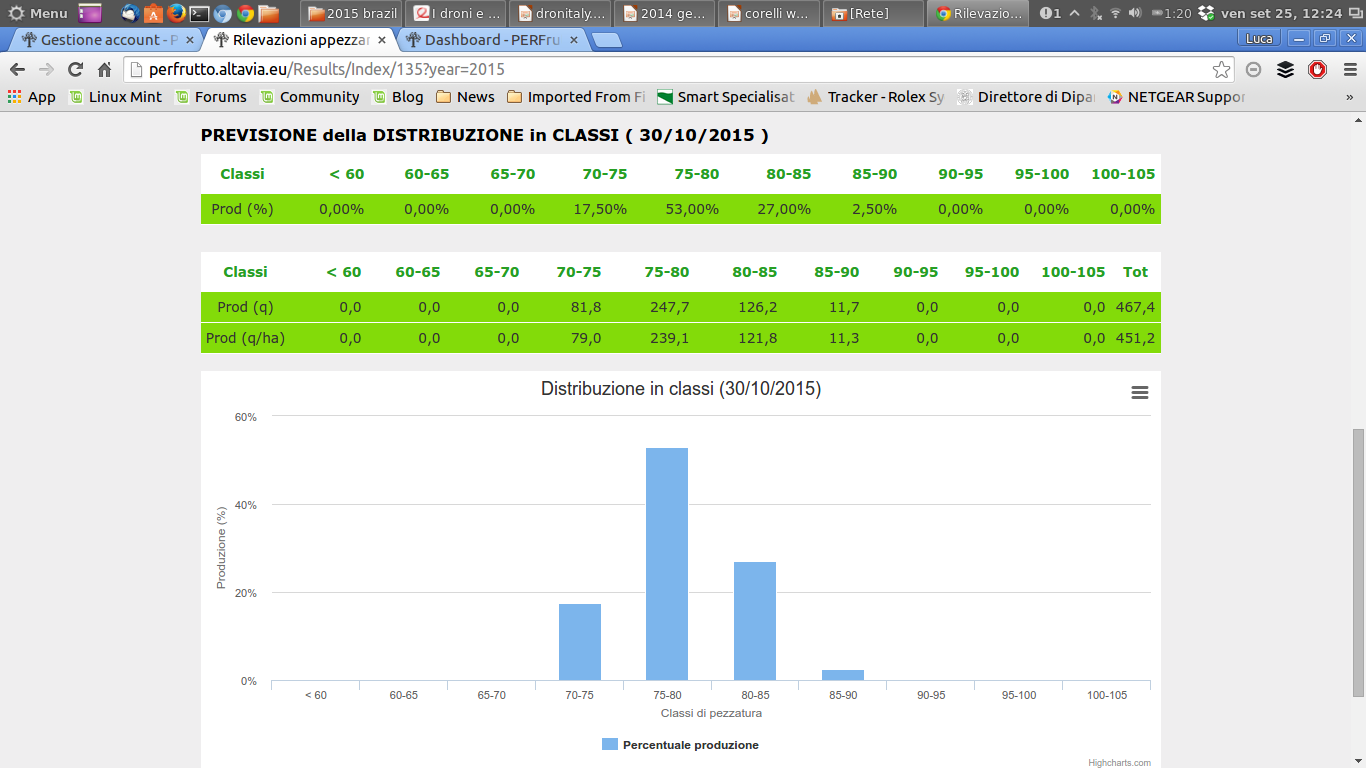This screenshot has height=768, width=1366.
Task: Open the 'Direttore di Dipar' bookmark
Action: click(x=1026, y=97)
